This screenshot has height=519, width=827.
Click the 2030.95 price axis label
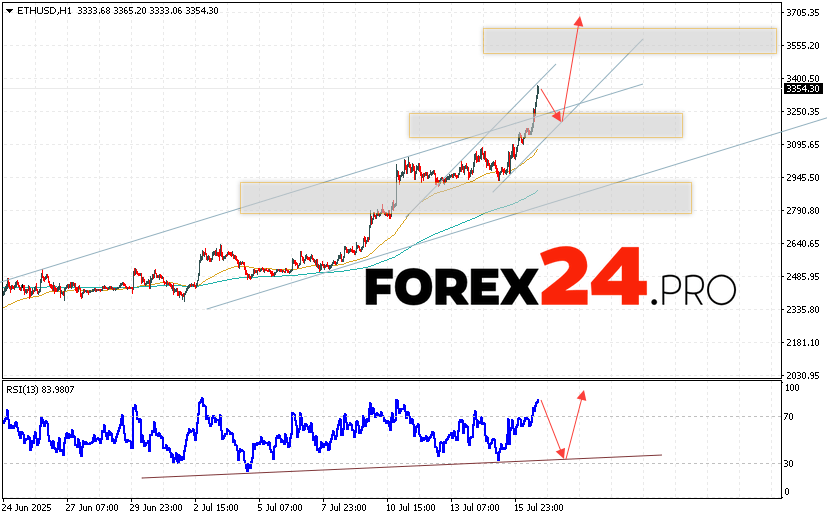click(802, 375)
